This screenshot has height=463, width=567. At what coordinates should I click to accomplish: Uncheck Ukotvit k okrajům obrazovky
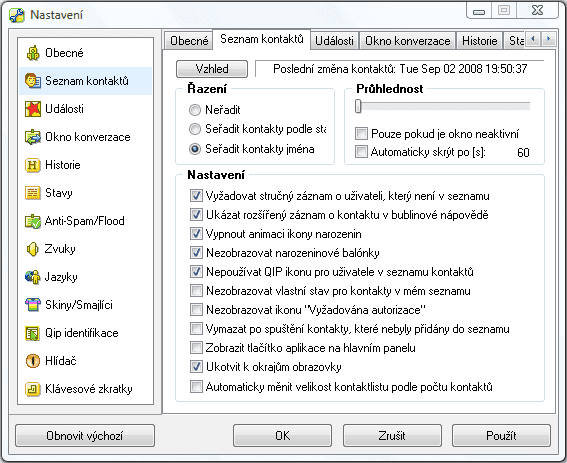click(196, 367)
